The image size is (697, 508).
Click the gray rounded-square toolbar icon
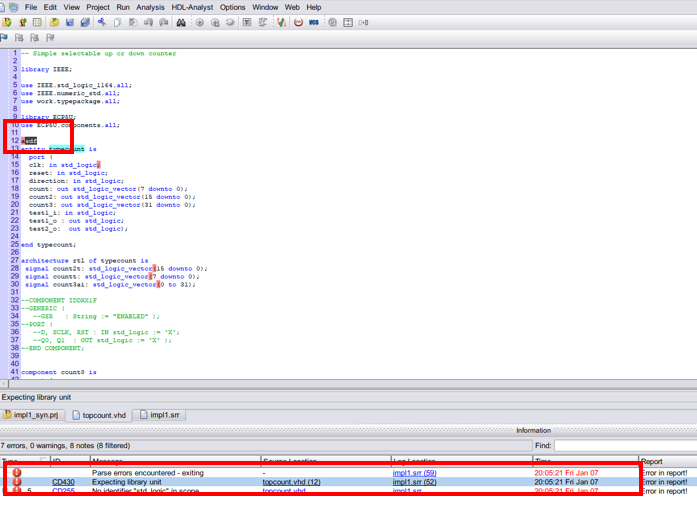tap(332, 22)
